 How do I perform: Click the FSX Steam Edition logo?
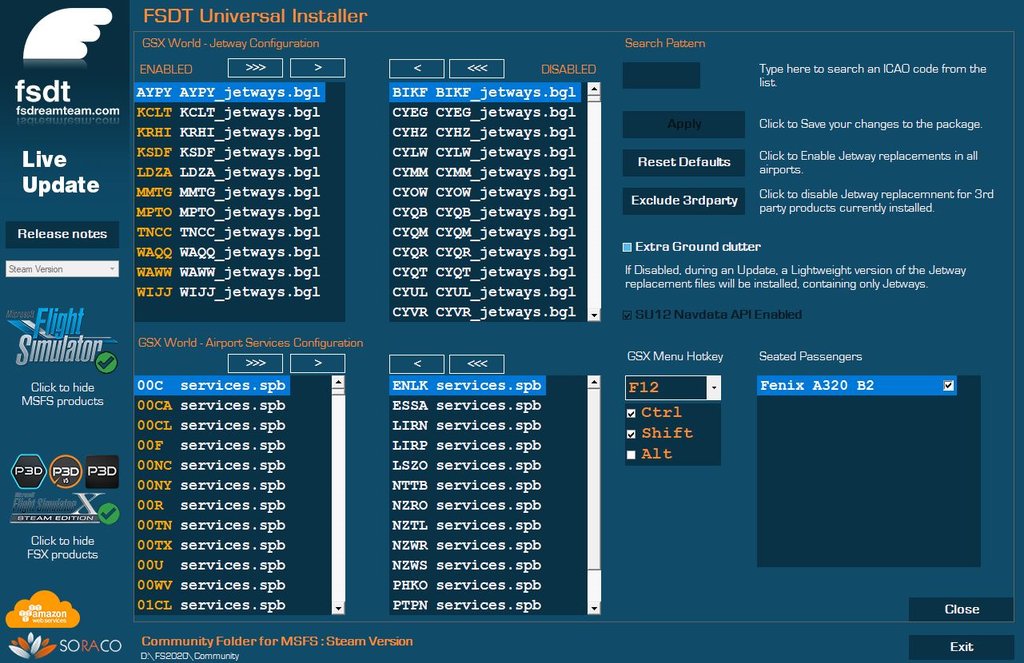64,508
